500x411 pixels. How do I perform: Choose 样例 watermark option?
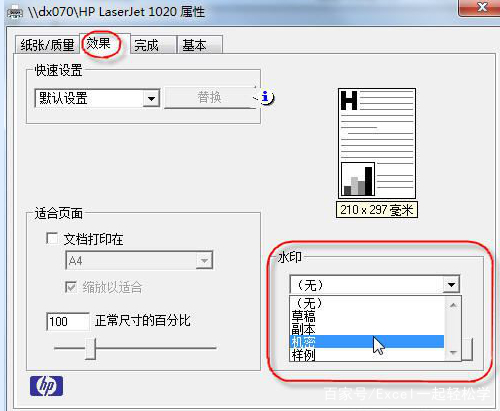pyautogui.click(x=367, y=354)
